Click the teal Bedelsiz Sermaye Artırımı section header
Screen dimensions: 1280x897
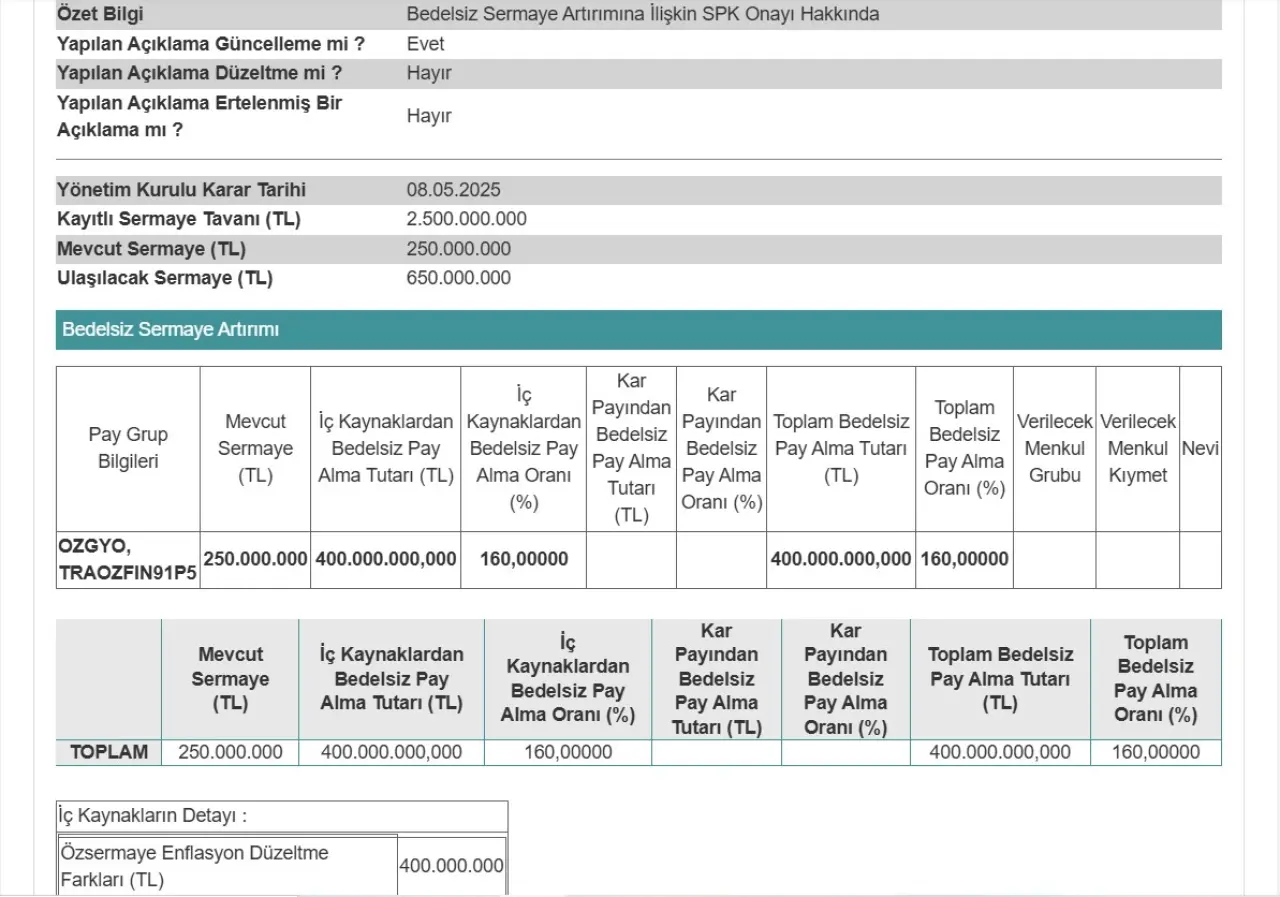pyautogui.click(x=638, y=330)
